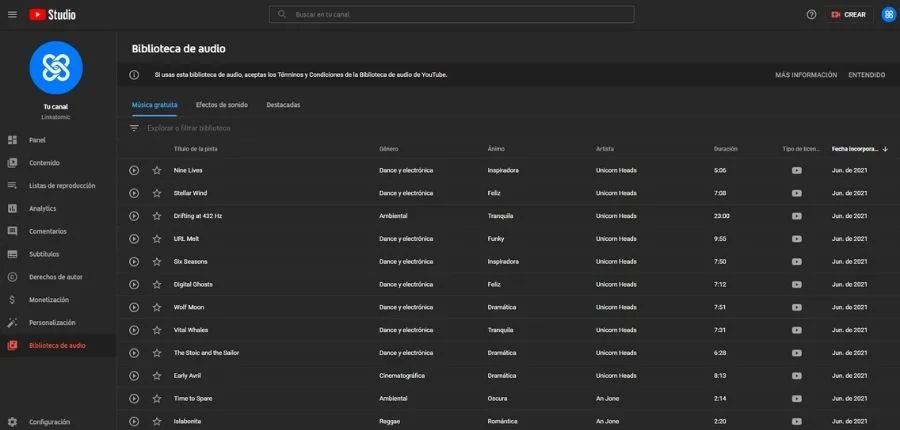Sort by Fecha incorporación column arrow
Viewport: 900px width, 430px height.
tap(885, 149)
